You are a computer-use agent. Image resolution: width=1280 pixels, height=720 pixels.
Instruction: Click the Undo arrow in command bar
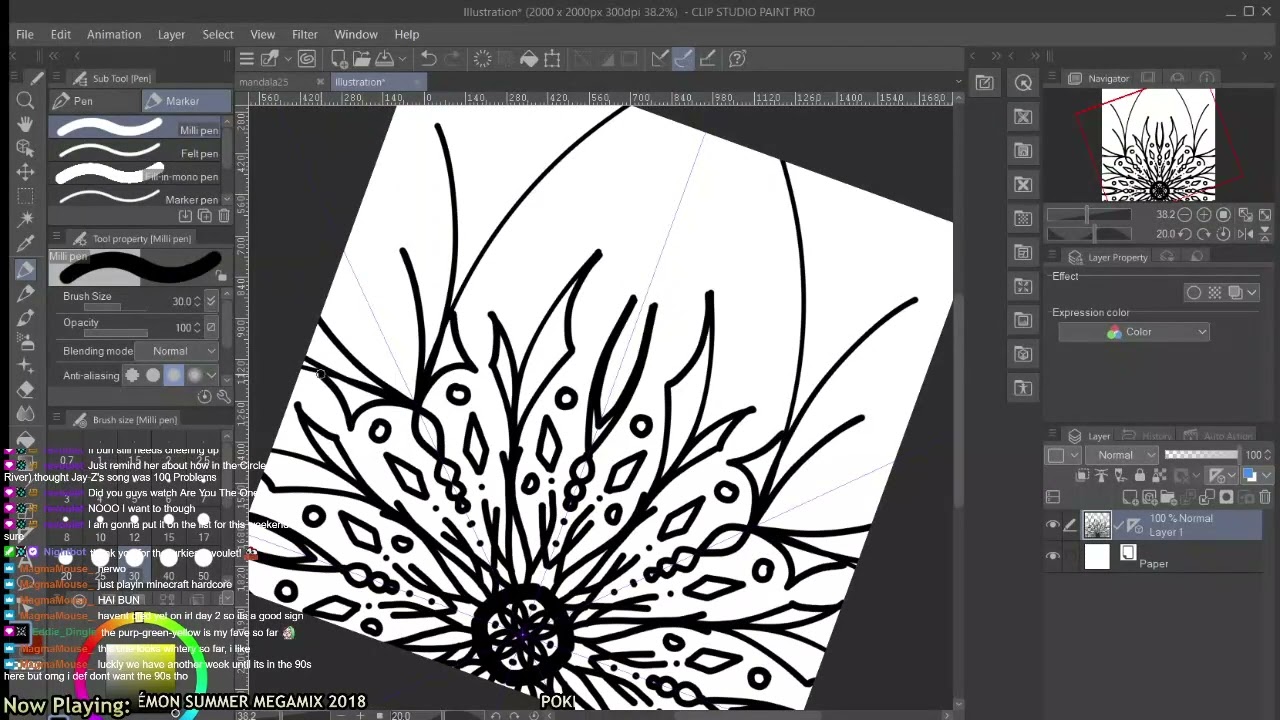428,59
